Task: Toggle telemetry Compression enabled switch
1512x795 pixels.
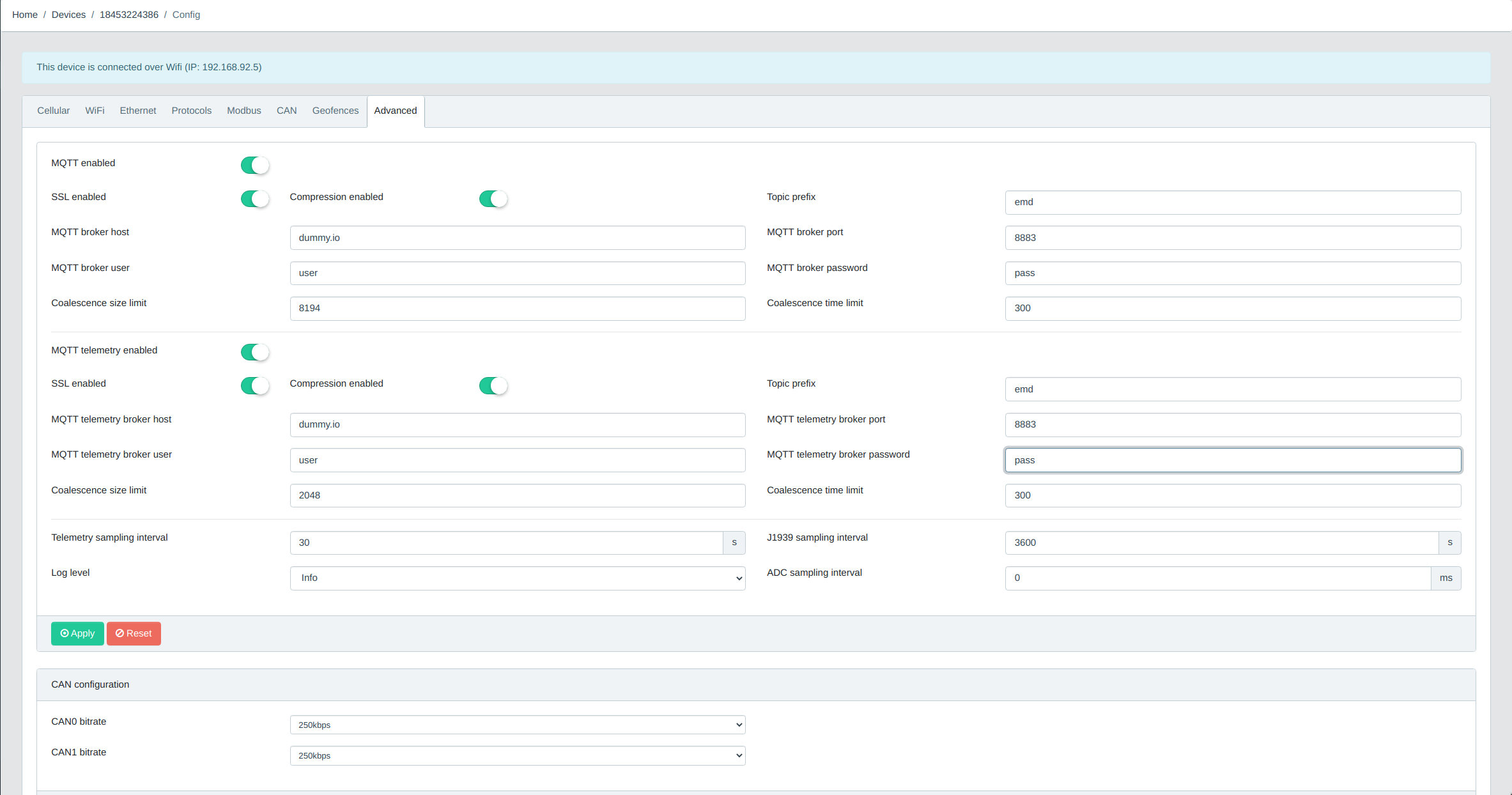Action: (x=493, y=385)
